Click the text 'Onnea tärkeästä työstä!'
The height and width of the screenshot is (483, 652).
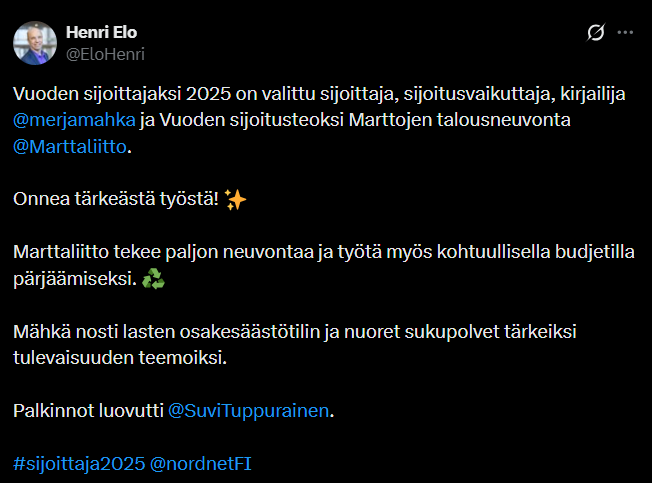click(x=115, y=199)
